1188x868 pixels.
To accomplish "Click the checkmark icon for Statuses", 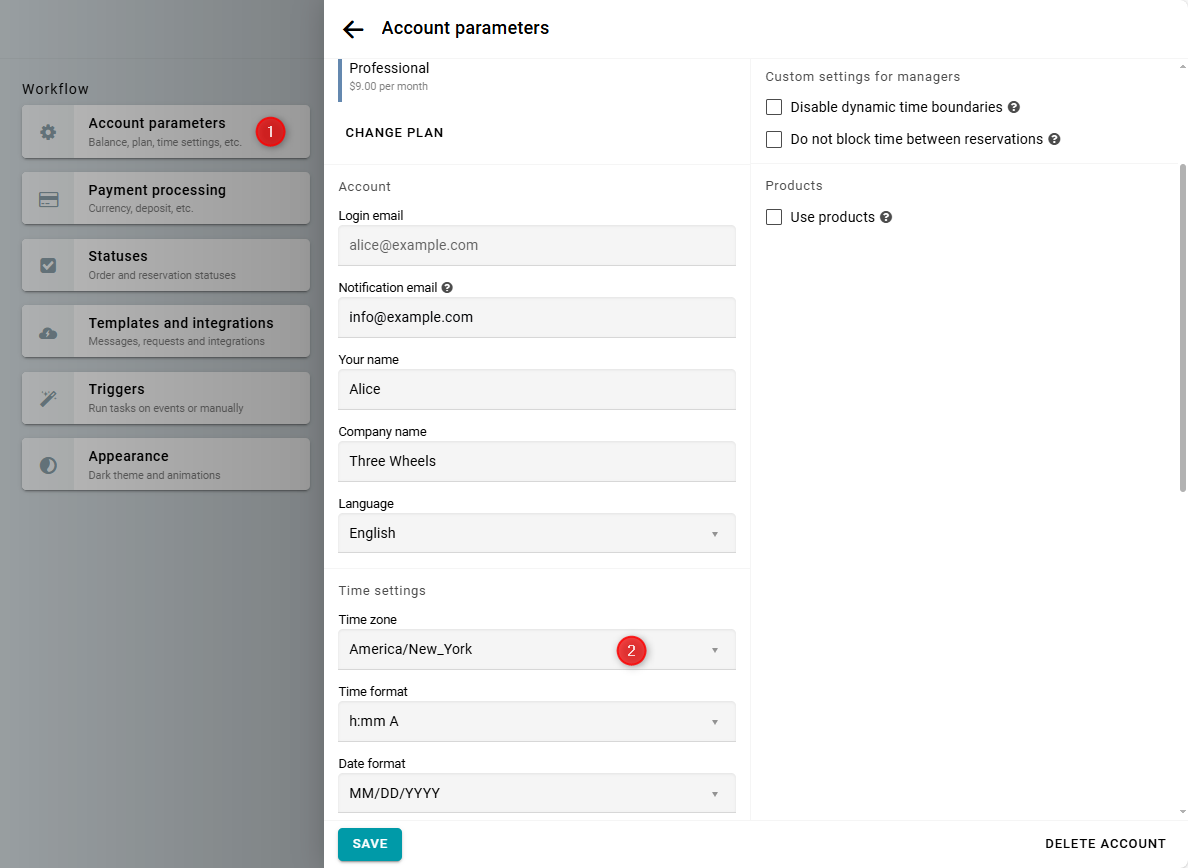I will [48, 265].
